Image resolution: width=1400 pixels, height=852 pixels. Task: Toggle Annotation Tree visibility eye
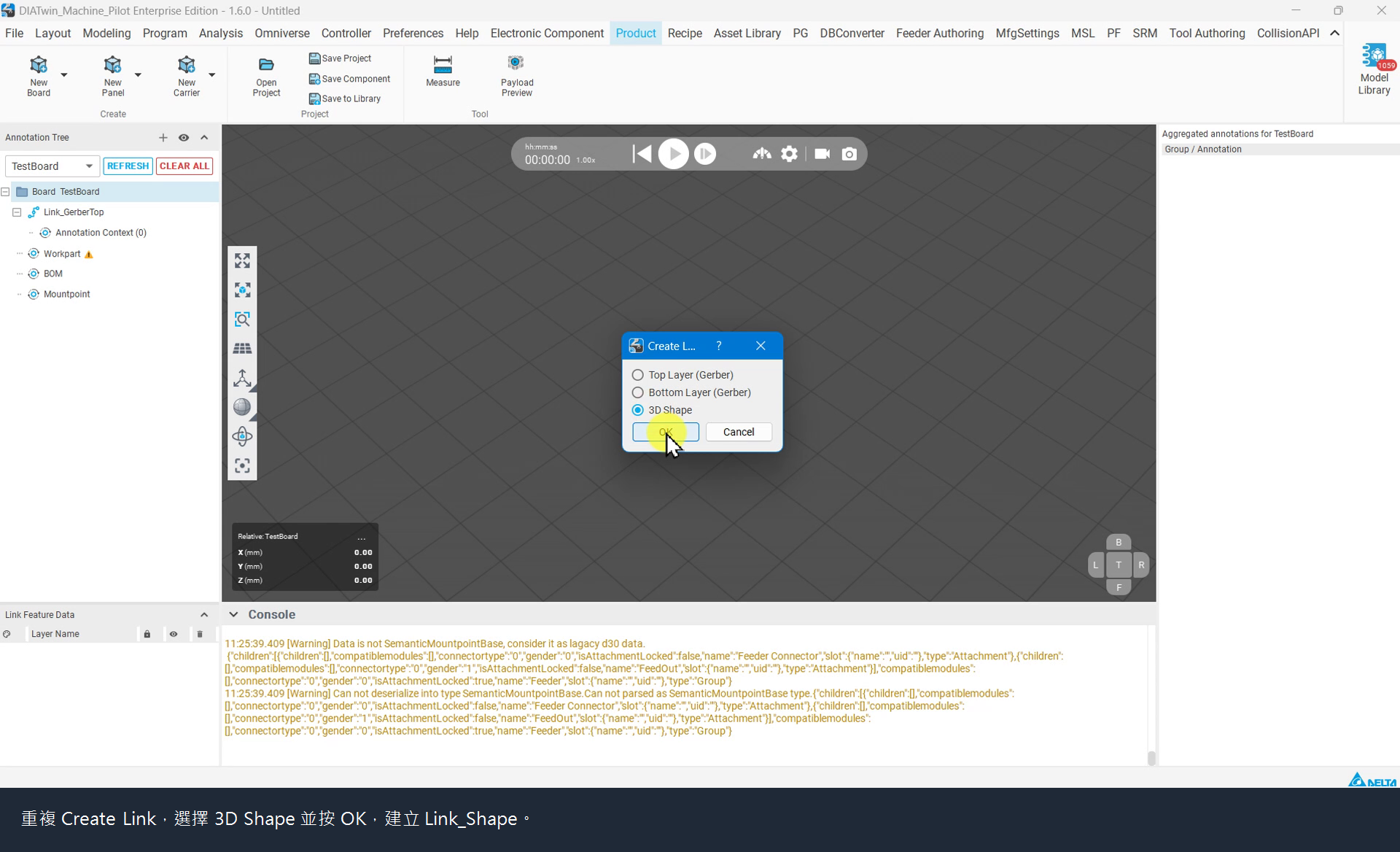(184, 137)
